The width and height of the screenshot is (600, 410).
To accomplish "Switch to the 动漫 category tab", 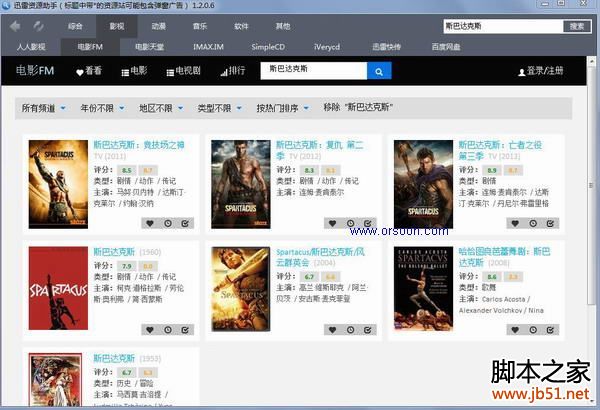I will pos(158,26).
